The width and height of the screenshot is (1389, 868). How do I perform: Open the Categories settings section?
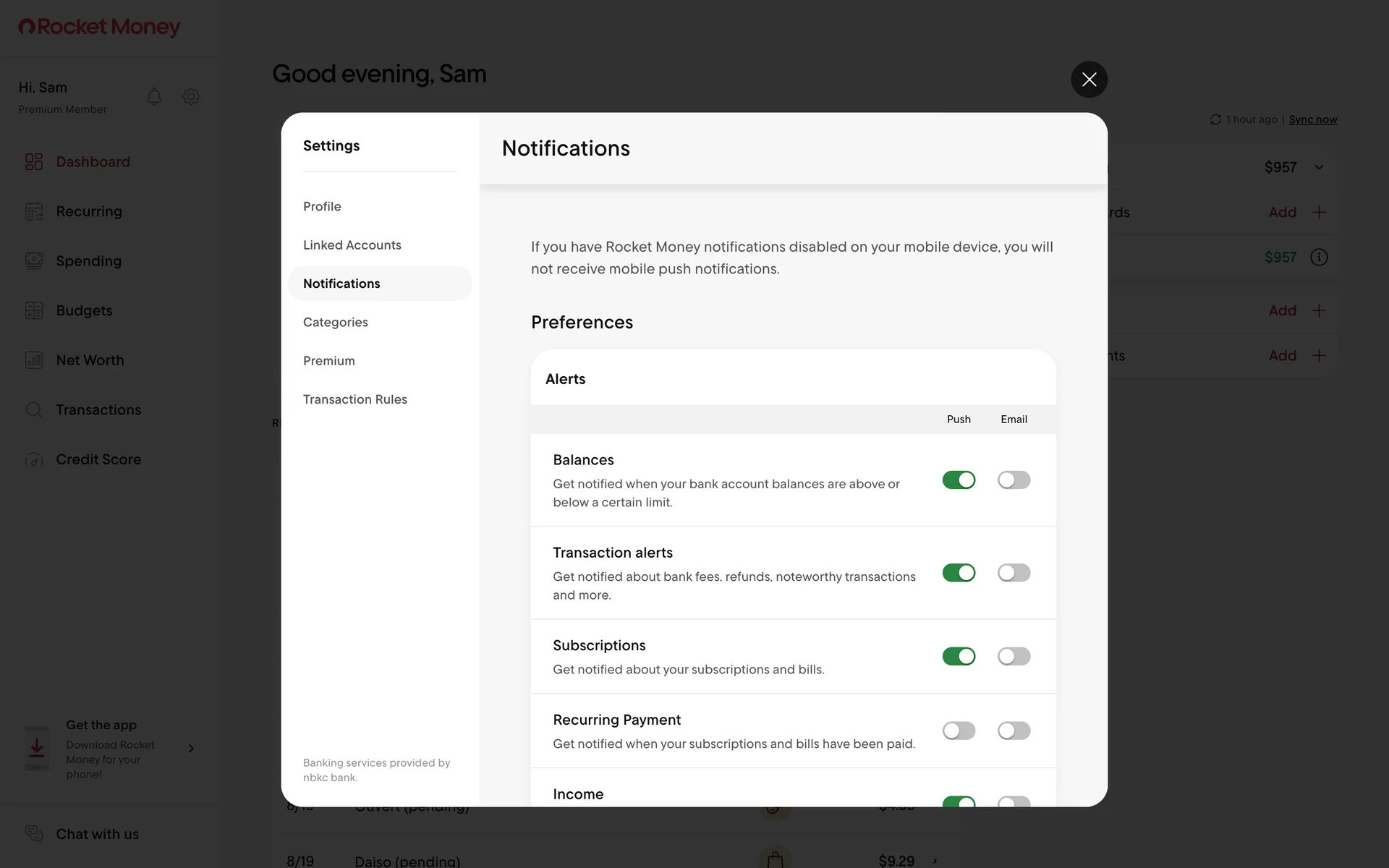(x=336, y=322)
